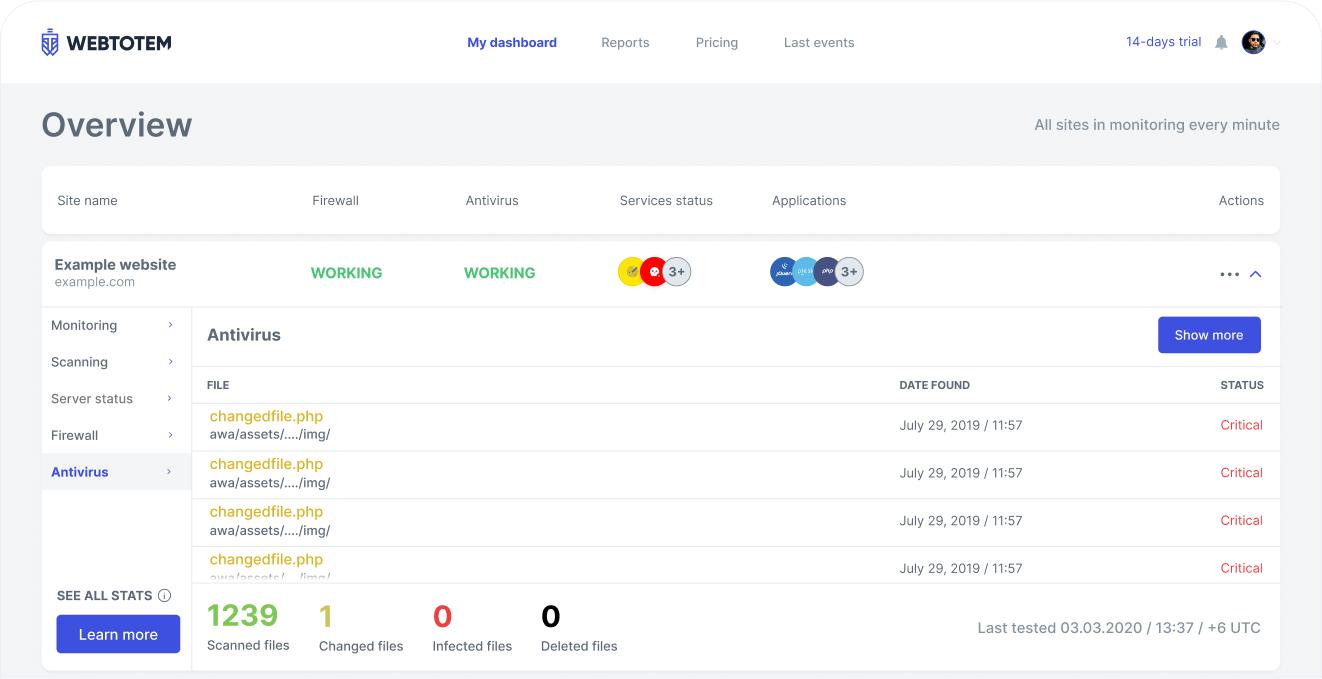Click the Learn more button
Screen dimensions: 1322x679
tap(118, 634)
